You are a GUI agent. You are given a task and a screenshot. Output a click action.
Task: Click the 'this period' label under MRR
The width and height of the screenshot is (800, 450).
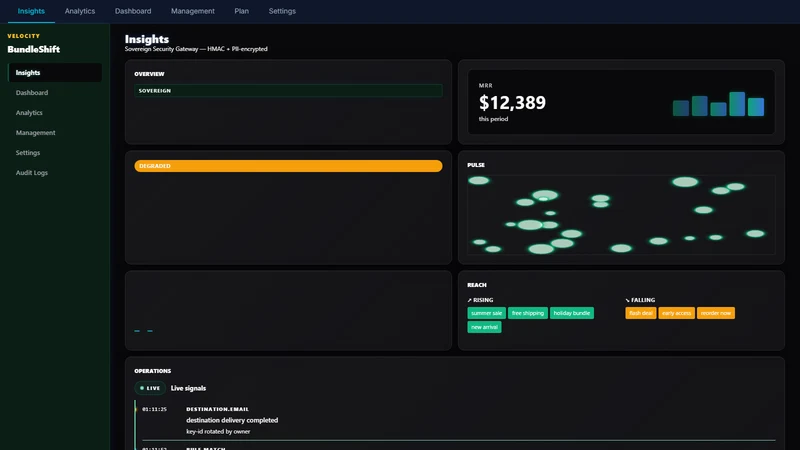point(493,119)
